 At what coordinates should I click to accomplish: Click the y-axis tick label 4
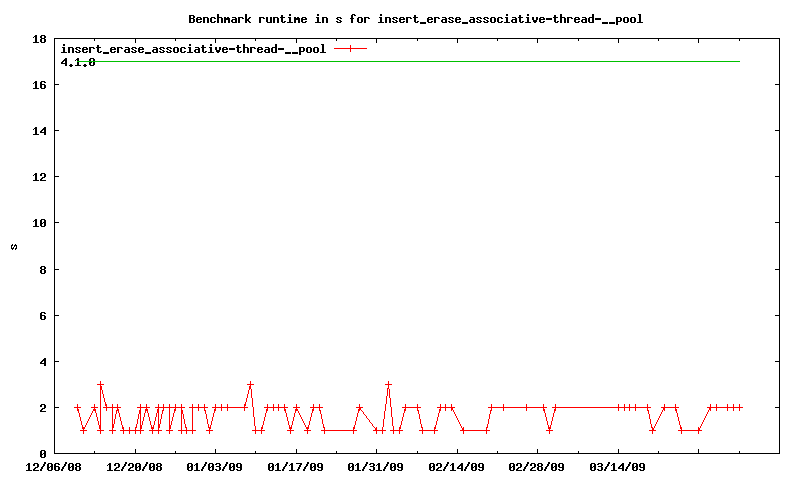tap(44, 361)
